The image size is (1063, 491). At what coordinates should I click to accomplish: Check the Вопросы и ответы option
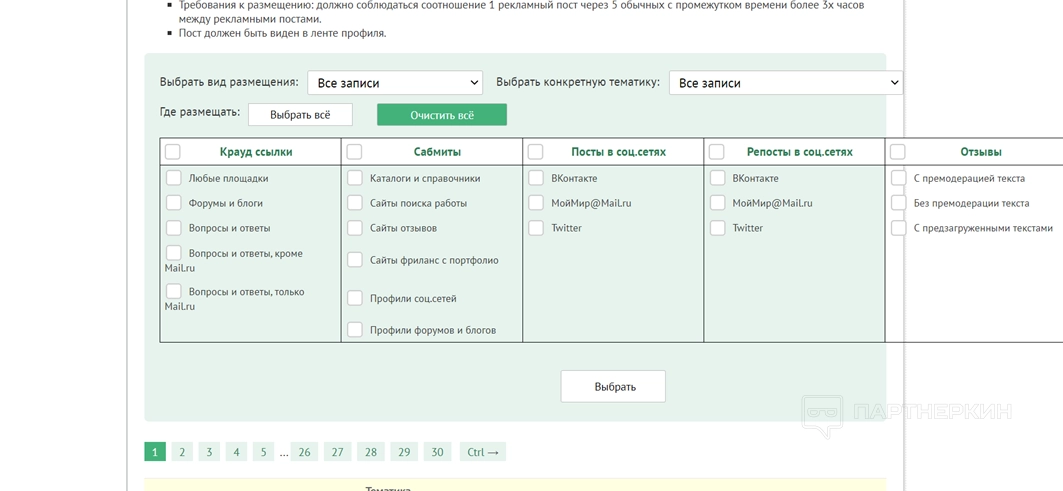click(x=174, y=228)
